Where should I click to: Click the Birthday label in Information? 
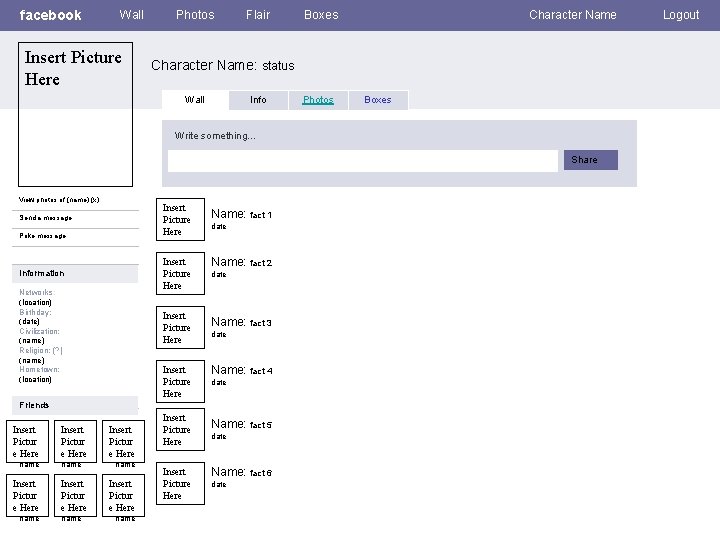(x=35, y=312)
